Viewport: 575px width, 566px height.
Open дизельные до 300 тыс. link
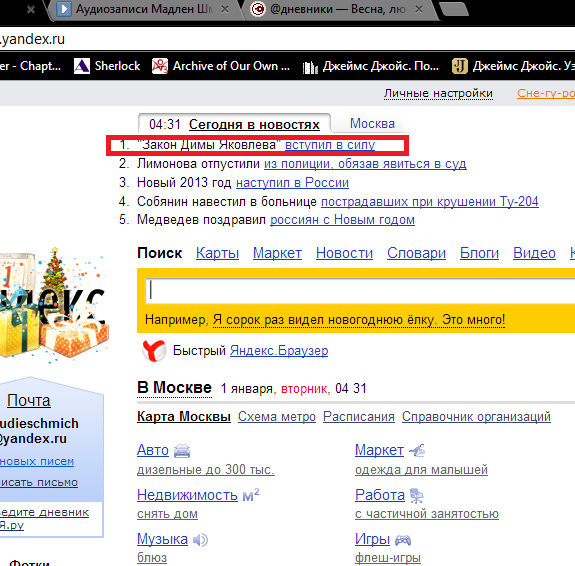[206, 470]
